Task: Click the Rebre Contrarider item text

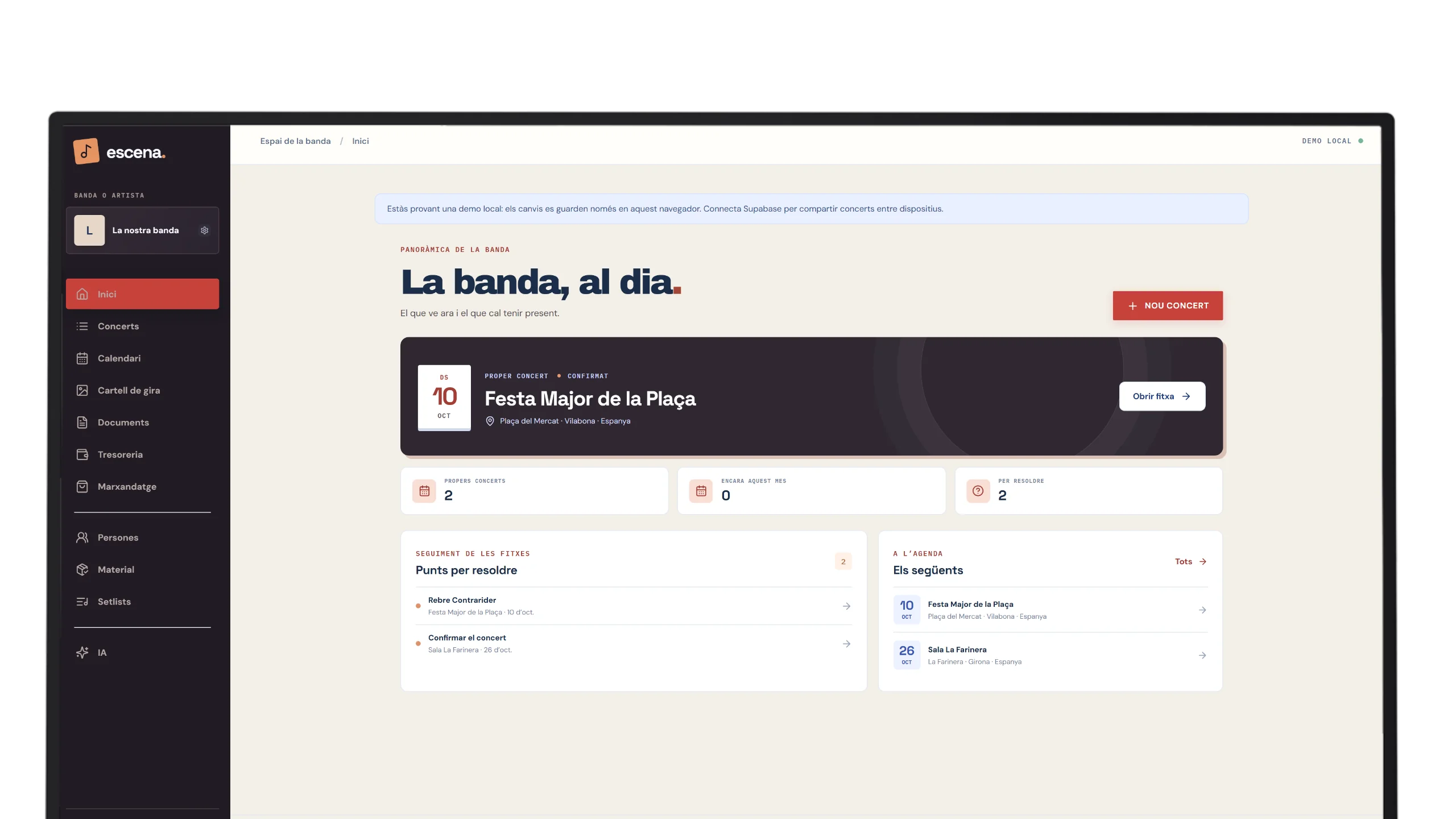Action: coord(462,600)
